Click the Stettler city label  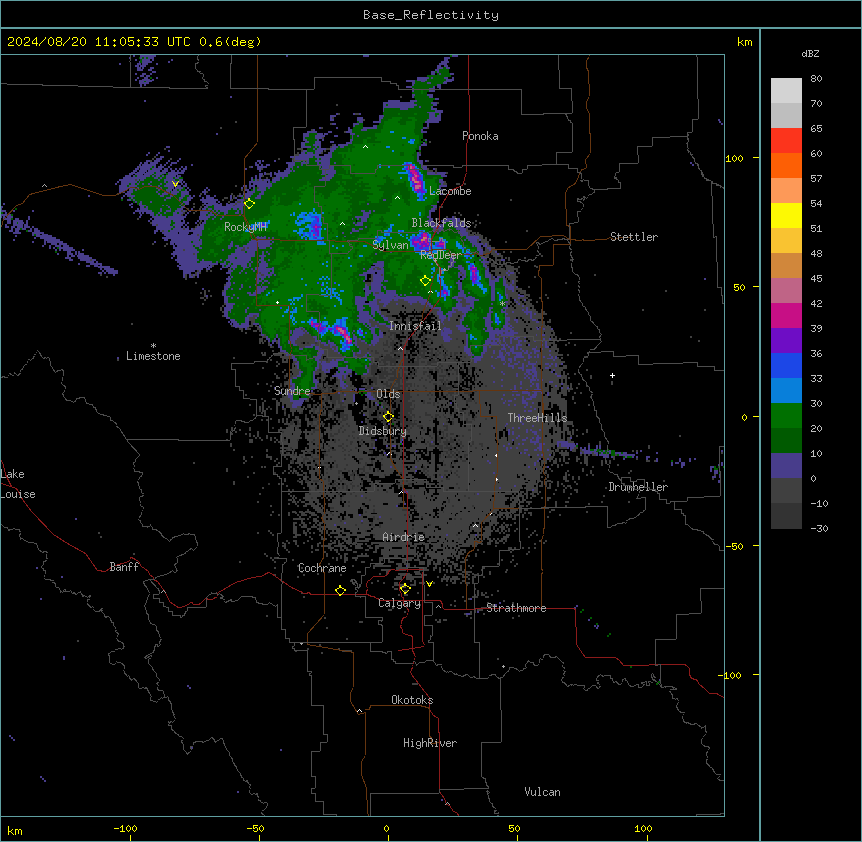click(634, 237)
